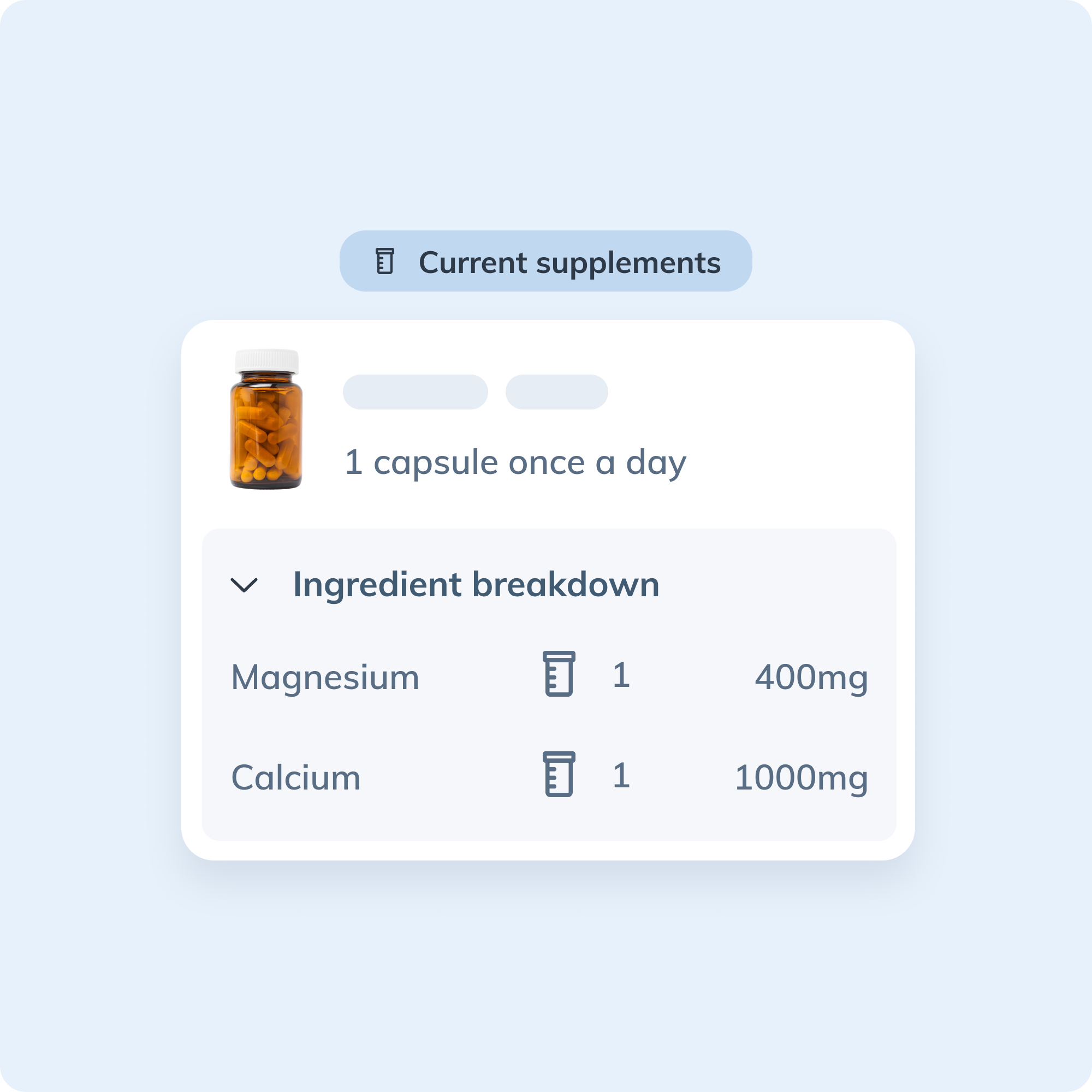
Task: Click the white bottle cap on the product image
Action: click(x=267, y=360)
